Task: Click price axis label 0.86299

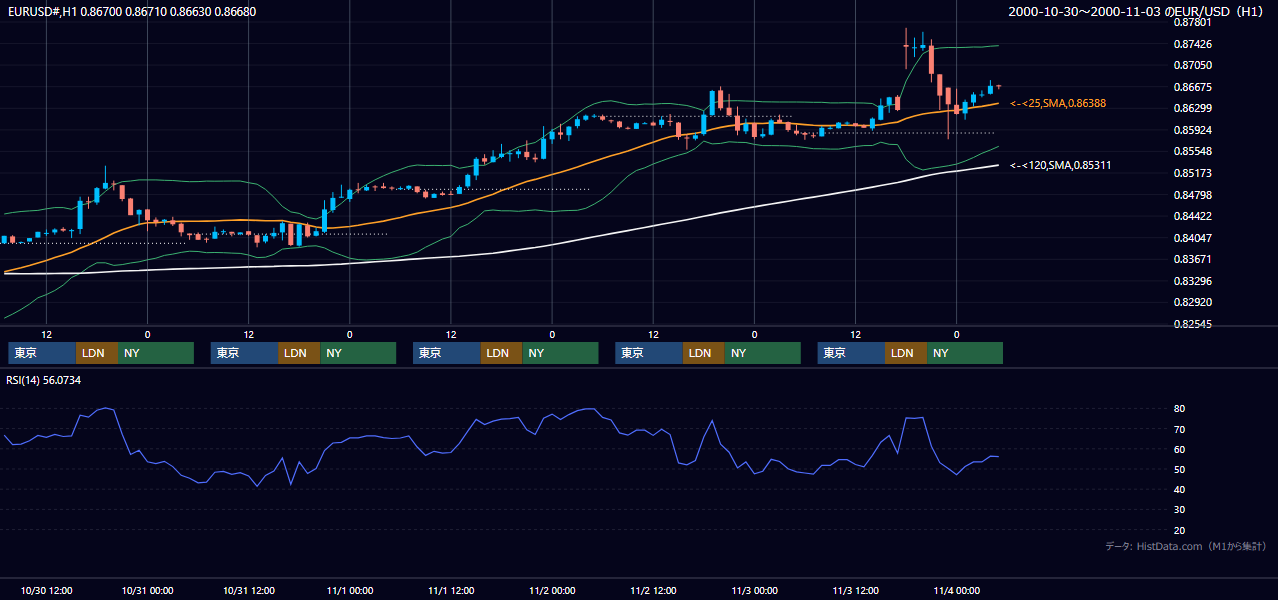Action: click(1192, 108)
